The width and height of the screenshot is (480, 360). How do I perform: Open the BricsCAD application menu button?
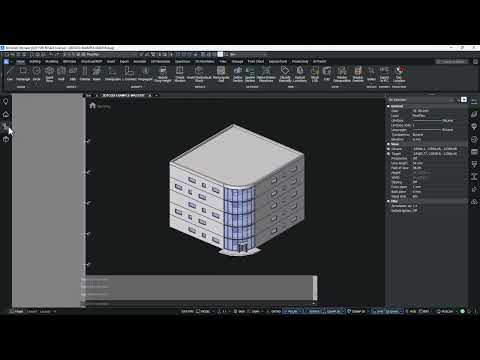pos(6,62)
